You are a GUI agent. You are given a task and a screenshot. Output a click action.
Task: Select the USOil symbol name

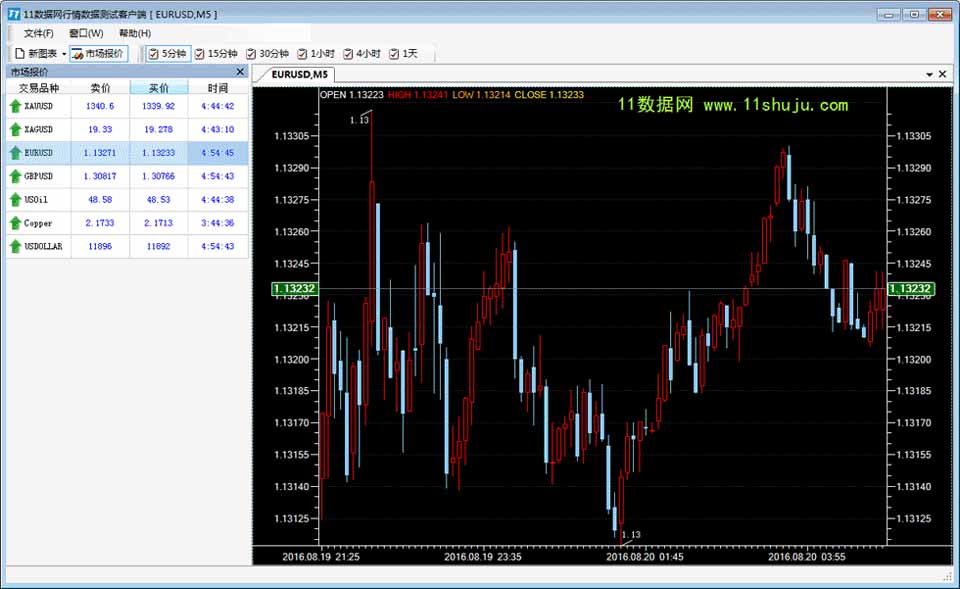click(x=36, y=200)
